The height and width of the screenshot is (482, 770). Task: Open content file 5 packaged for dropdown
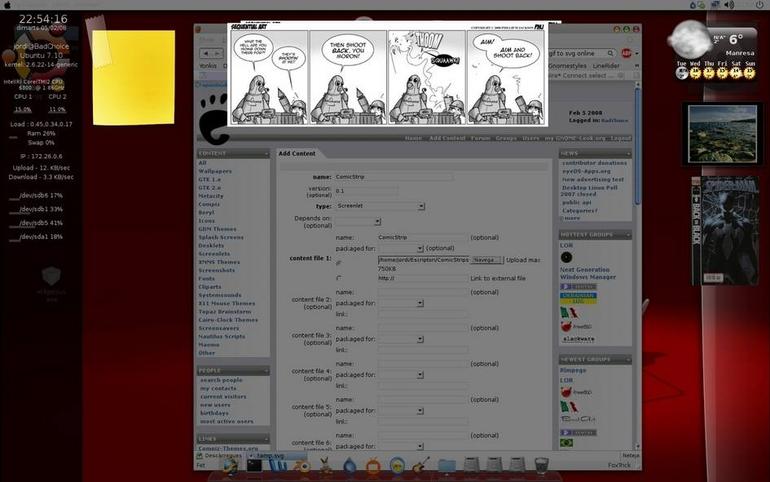point(400,411)
